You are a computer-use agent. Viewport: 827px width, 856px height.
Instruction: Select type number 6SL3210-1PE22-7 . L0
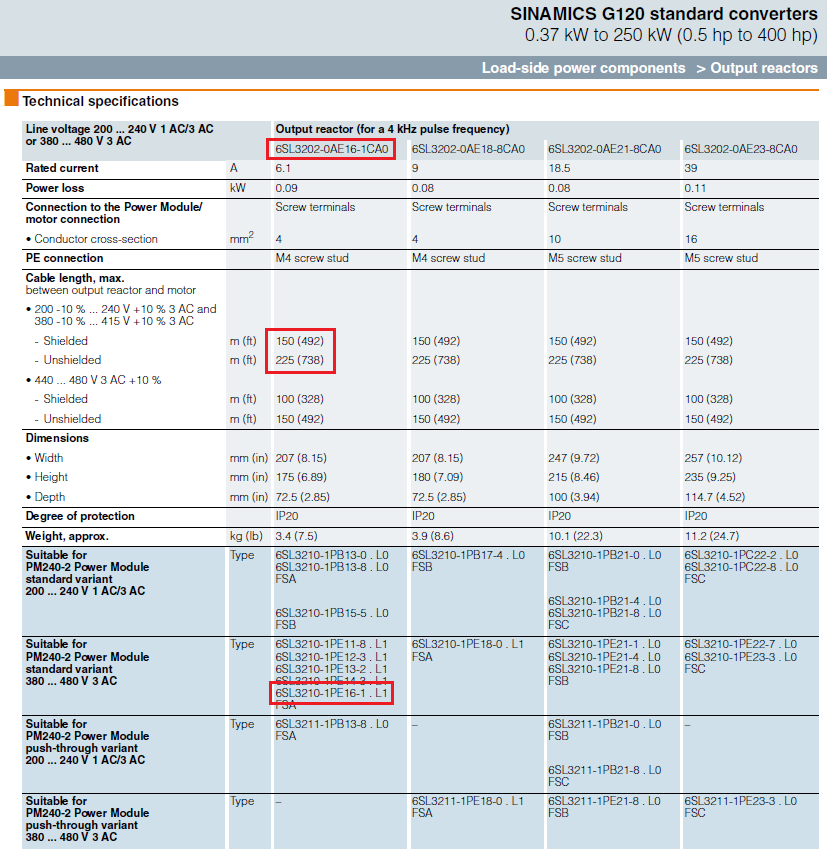click(x=741, y=644)
